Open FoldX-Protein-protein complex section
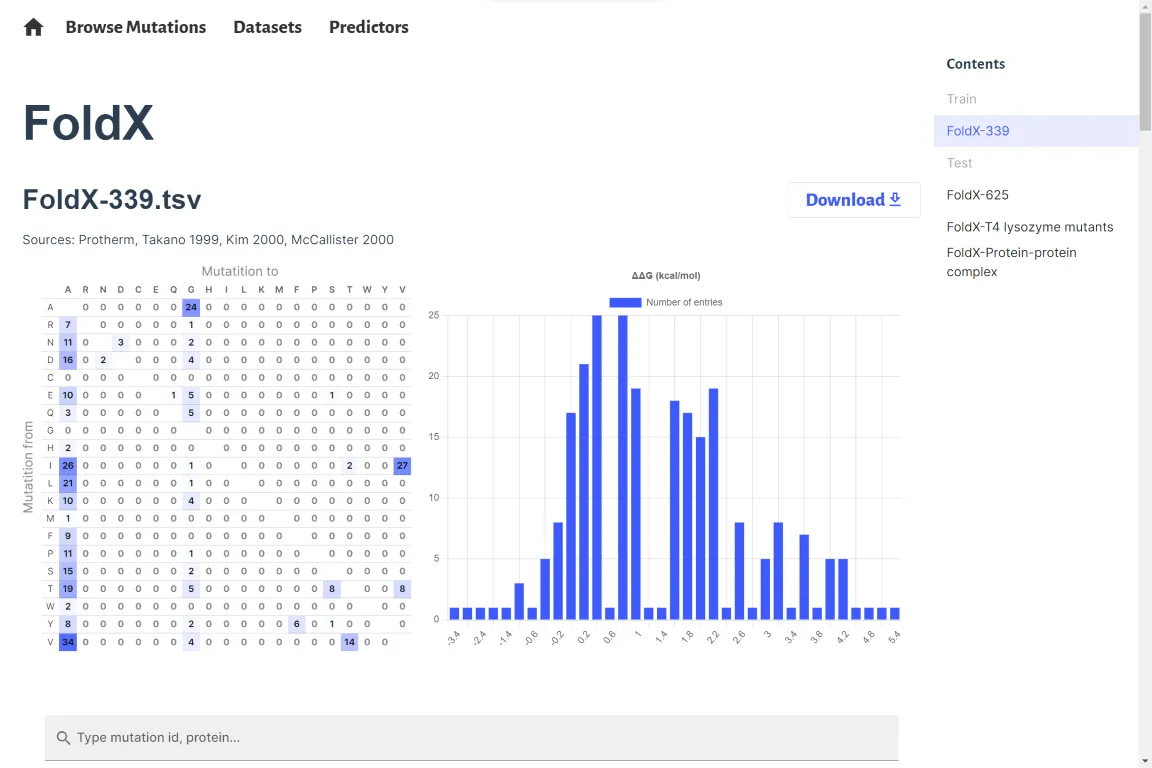This screenshot has width=1152, height=768. pyautogui.click(x=1011, y=262)
